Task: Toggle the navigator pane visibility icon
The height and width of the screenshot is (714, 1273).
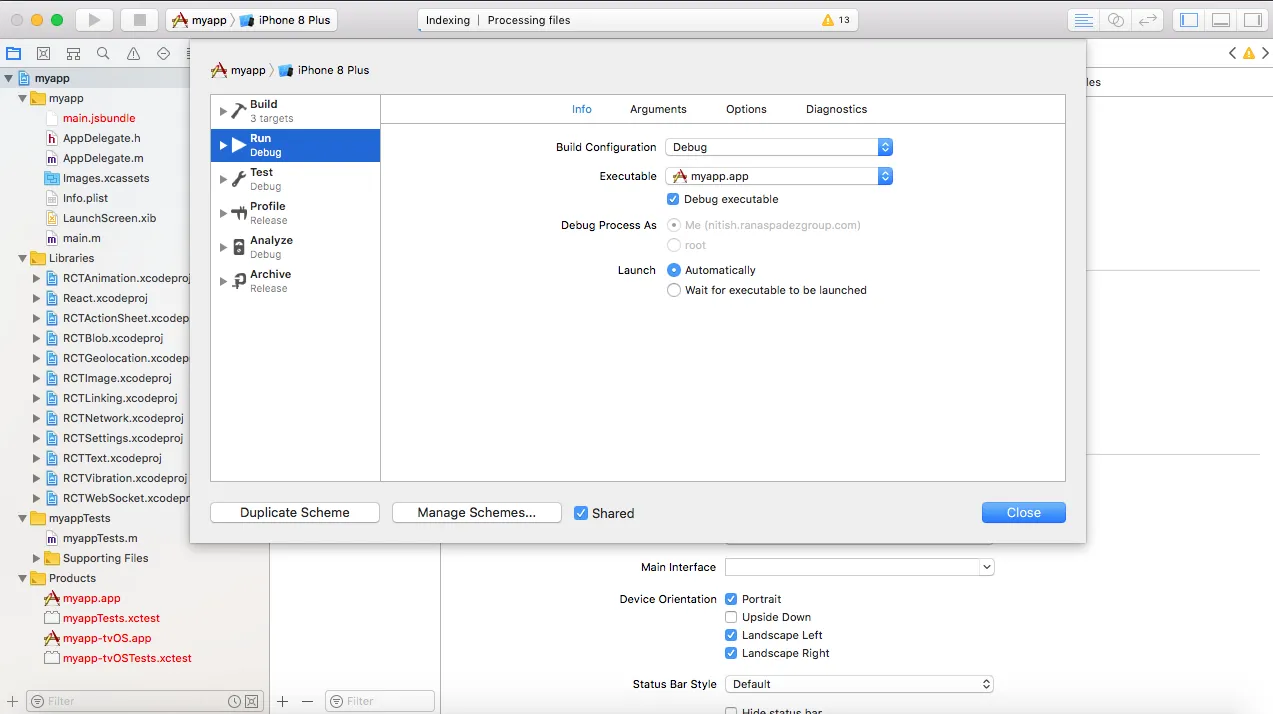Action: (1189, 20)
